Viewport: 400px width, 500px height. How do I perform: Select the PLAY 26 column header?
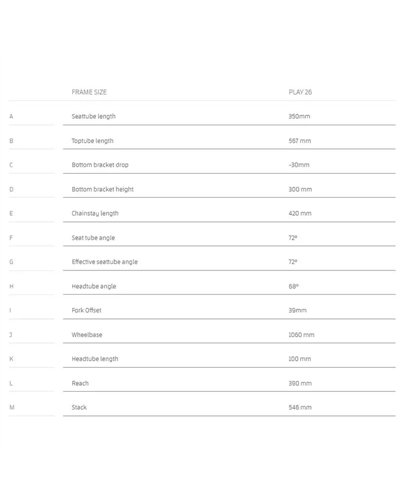(300, 92)
